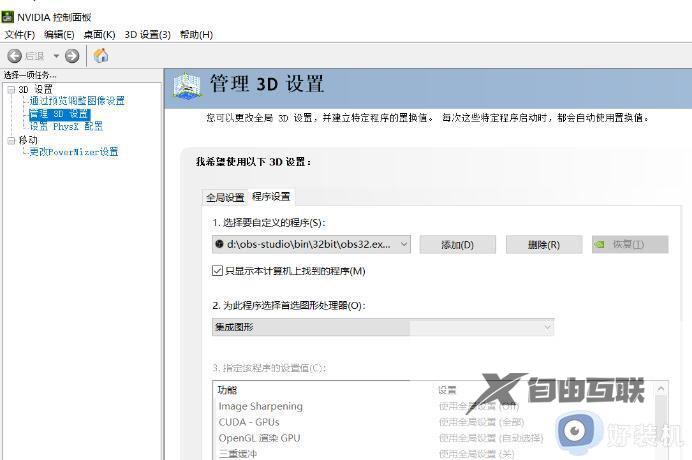
Task: Click the 添加(D) button
Action: click(x=457, y=244)
